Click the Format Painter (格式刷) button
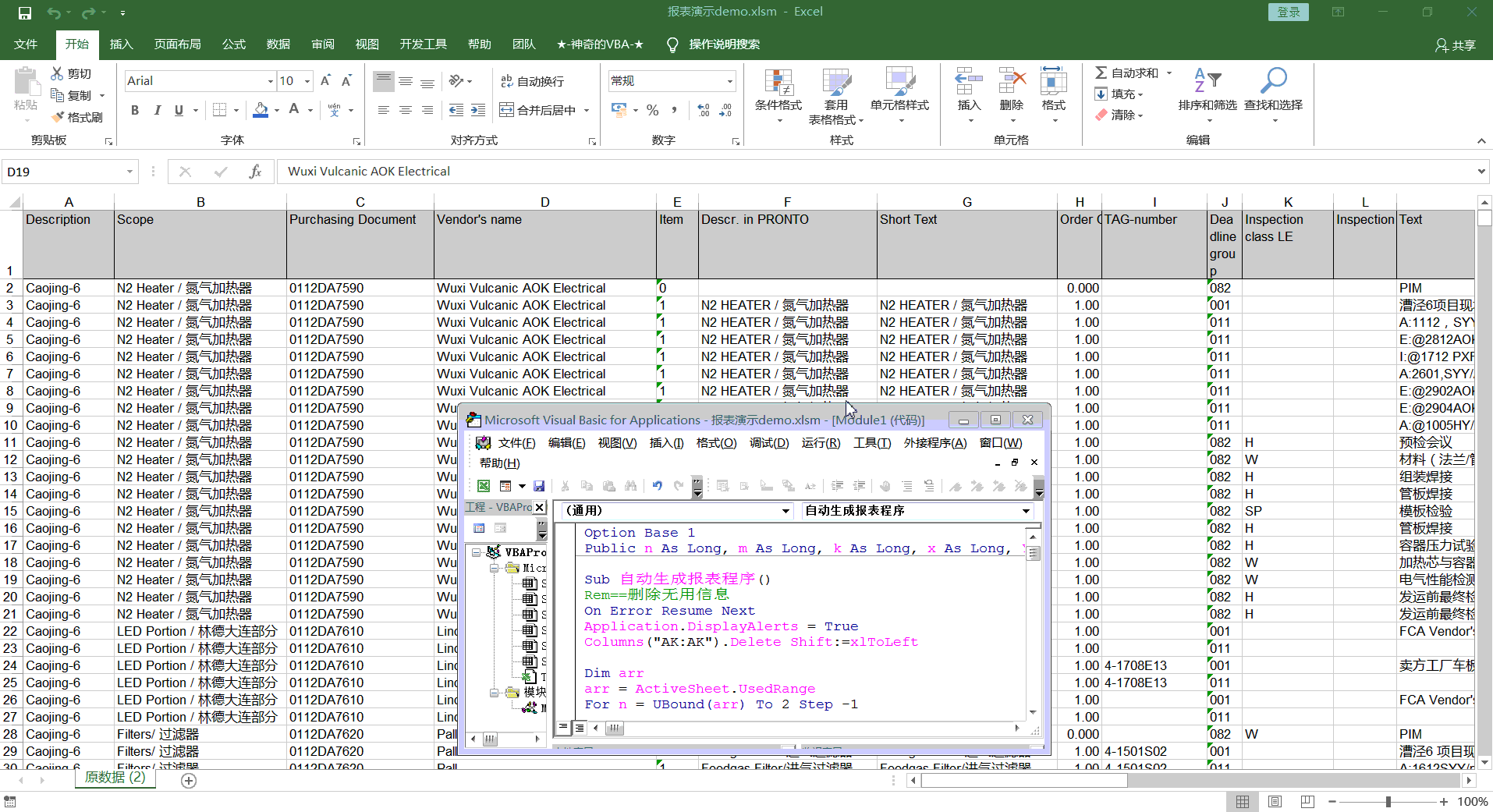 (77, 117)
